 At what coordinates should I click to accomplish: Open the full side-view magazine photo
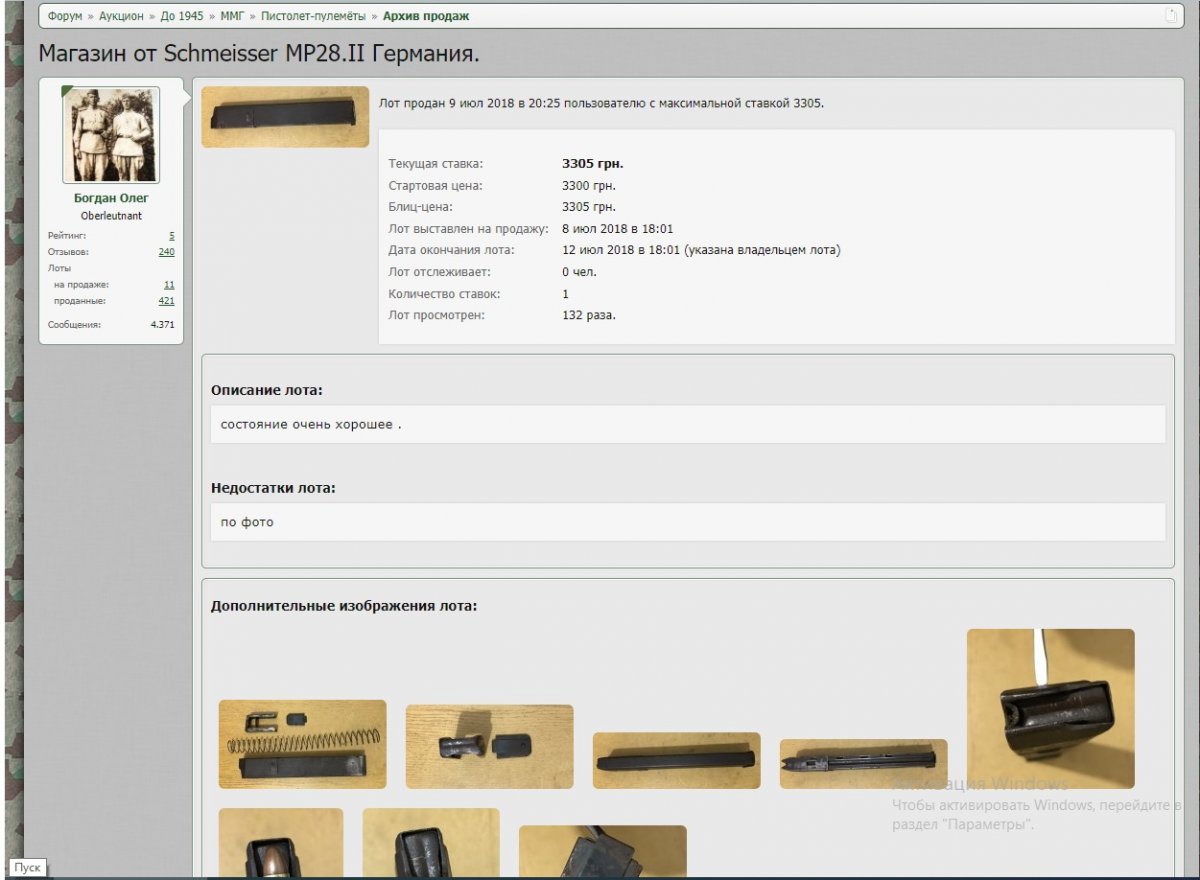(676, 760)
